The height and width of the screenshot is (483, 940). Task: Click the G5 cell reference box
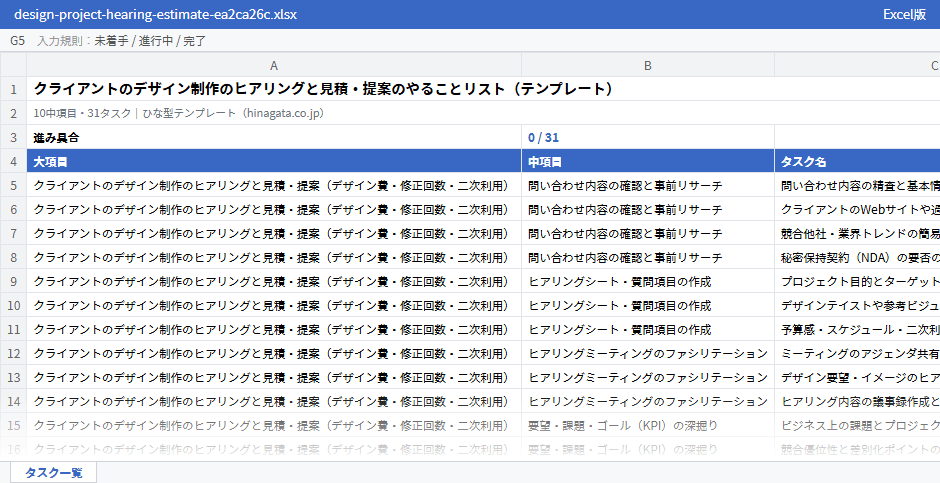(x=17, y=41)
